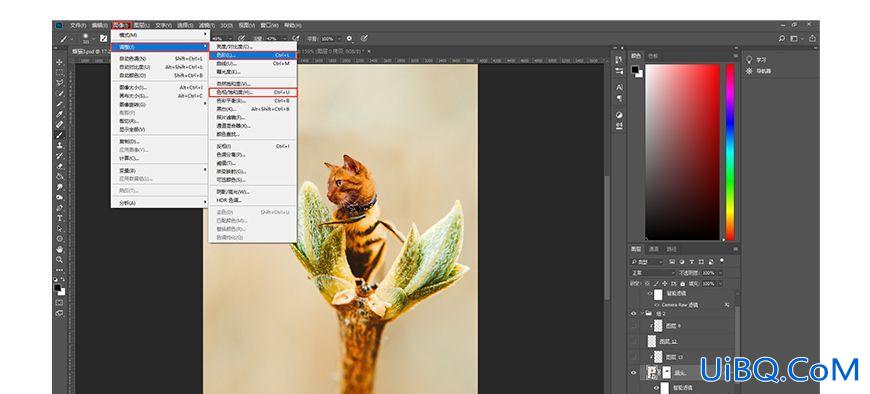Select the Path Selection arrow tool

59,229
